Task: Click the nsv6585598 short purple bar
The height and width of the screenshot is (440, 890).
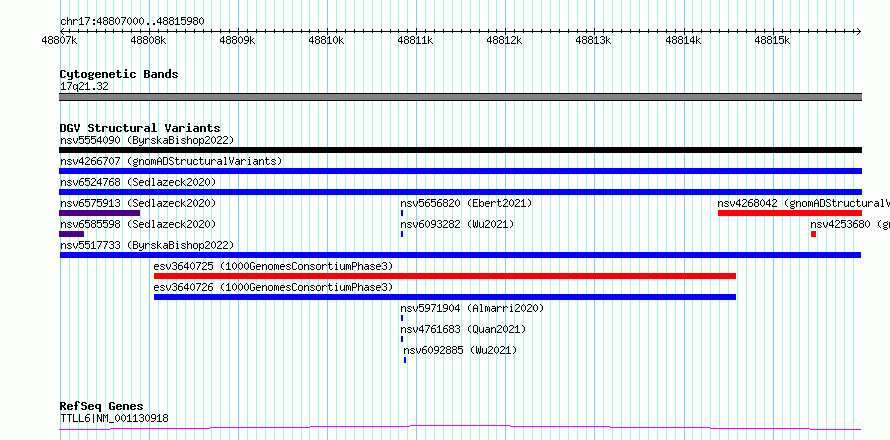Action: click(x=72, y=234)
